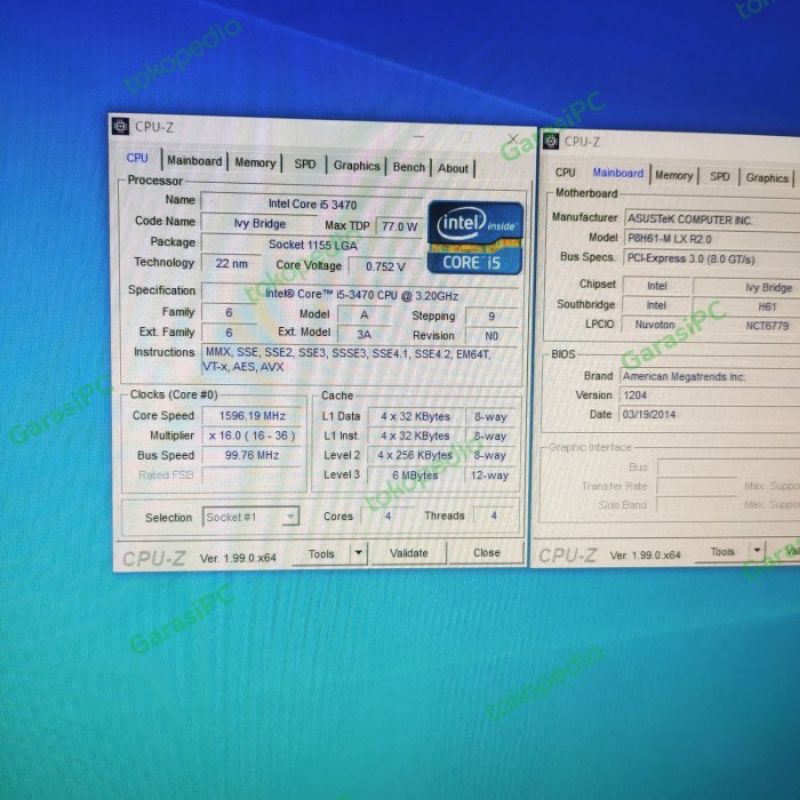The image size is (800, 800).
Task: Click the Multiplier value x 16.0 (16 - 36)
Action: (252, 435)
